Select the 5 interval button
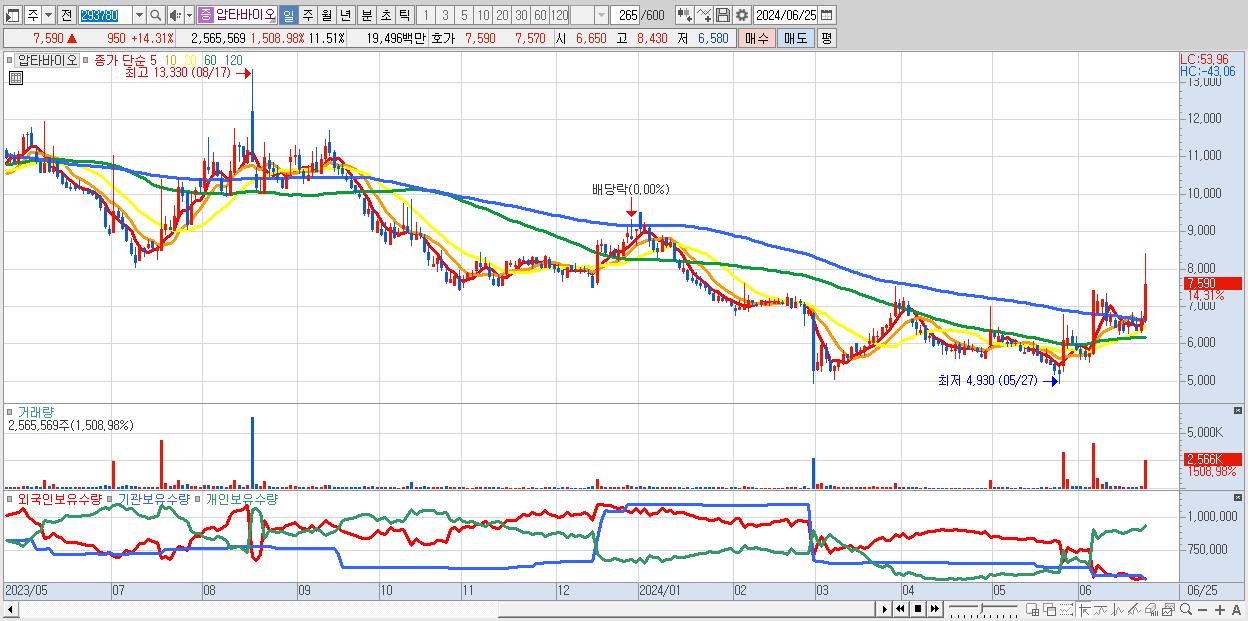This screenshot has height=621, width=1248. [464, 15]
